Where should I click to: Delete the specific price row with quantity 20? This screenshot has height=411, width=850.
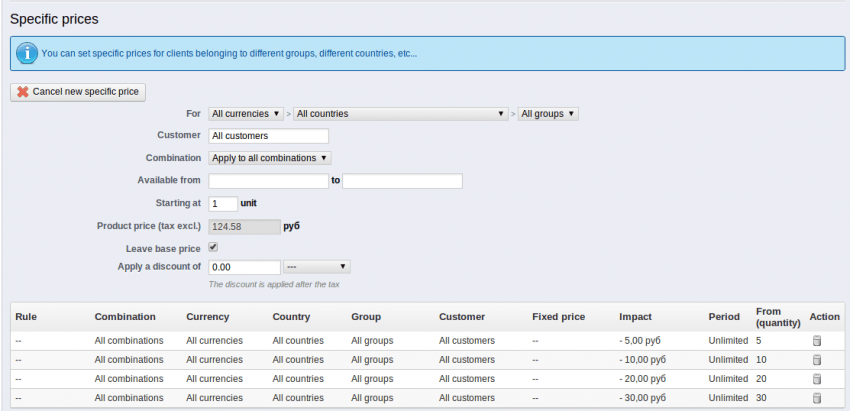817,379
